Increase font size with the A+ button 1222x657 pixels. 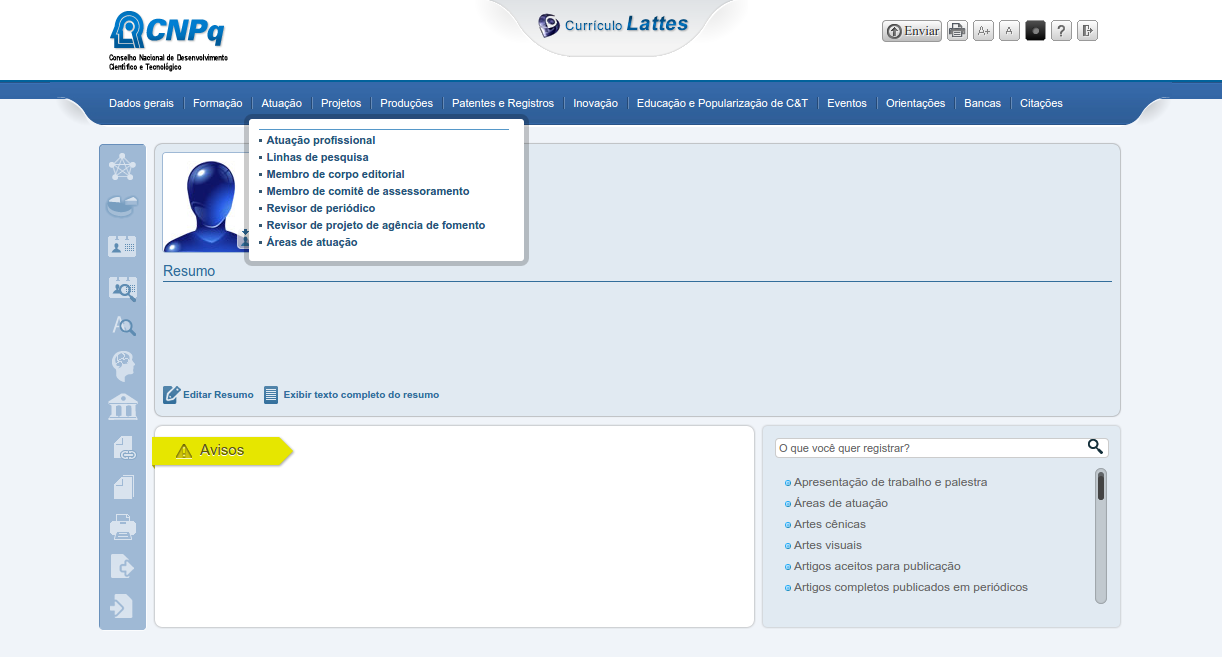point(983,31)
